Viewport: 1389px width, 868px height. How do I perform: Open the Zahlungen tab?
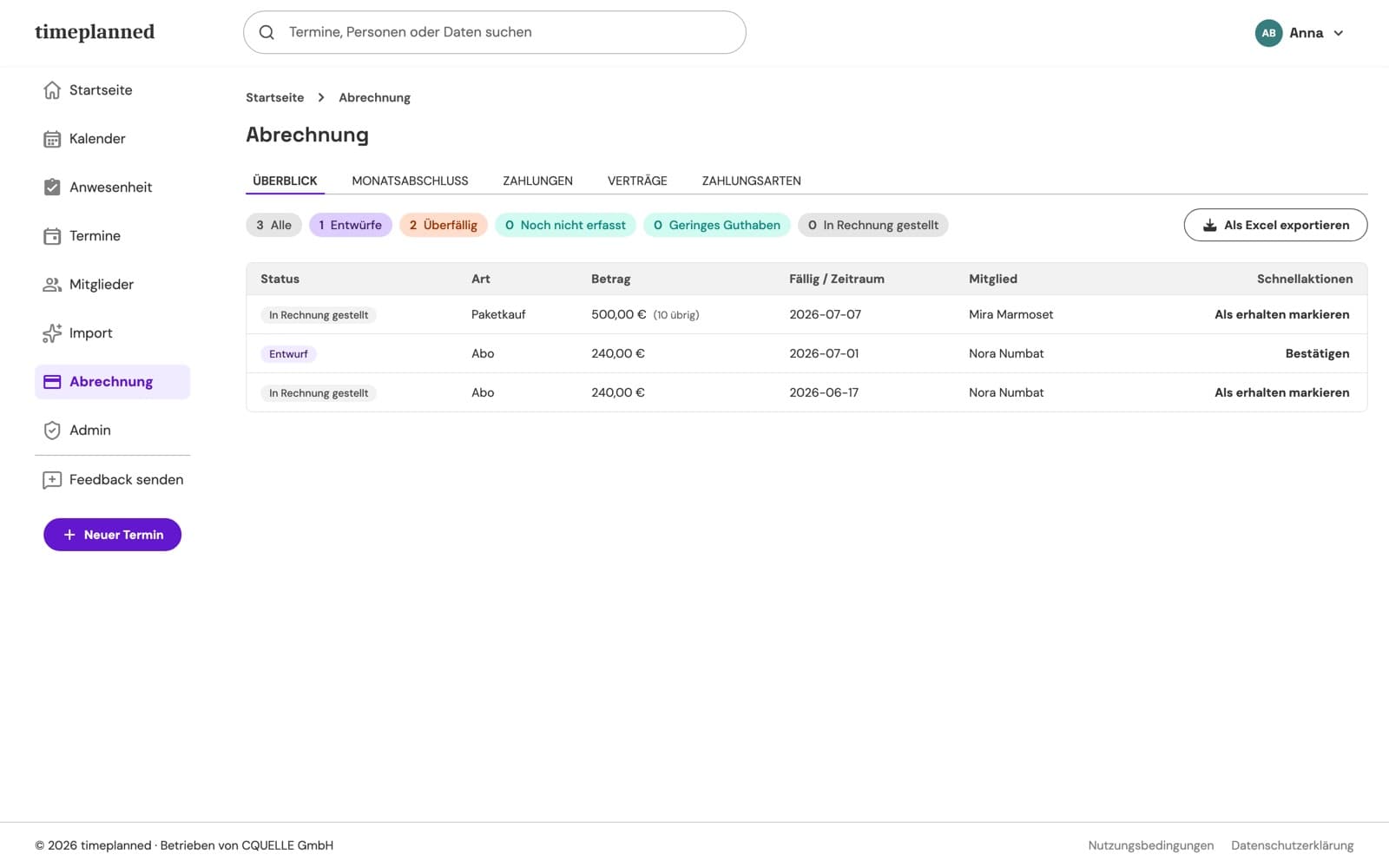537,181
